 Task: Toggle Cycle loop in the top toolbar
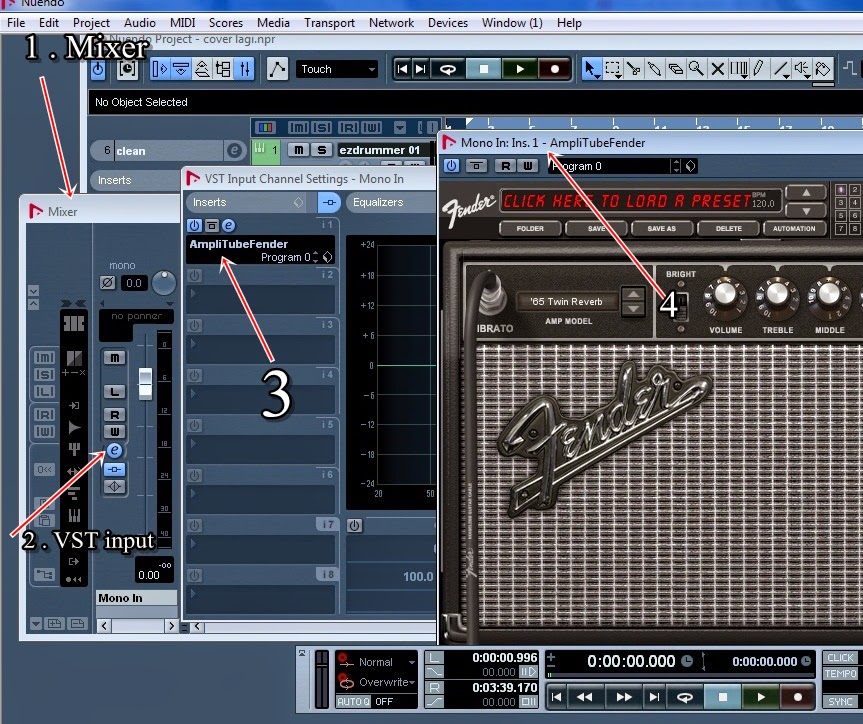(x=447, y=69)
